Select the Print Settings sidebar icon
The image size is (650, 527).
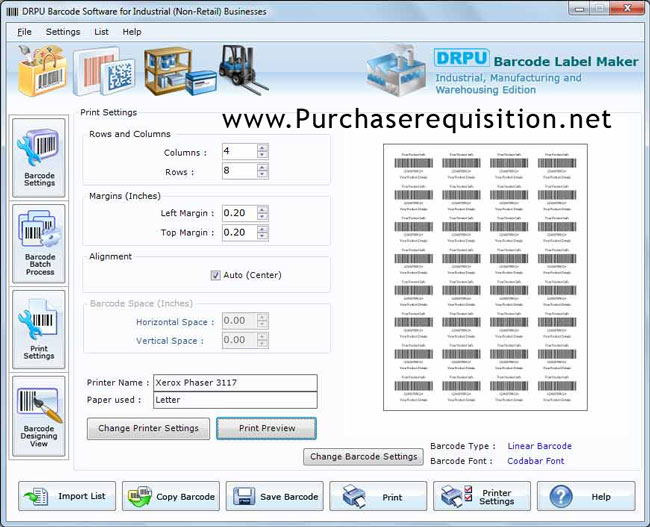point(39,329)
